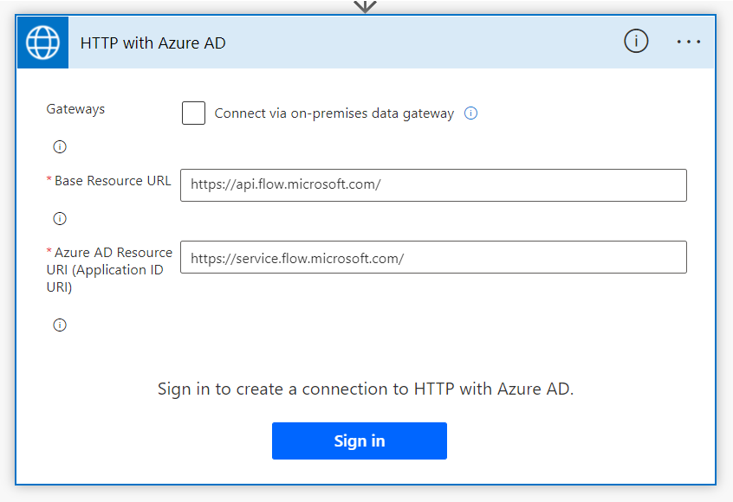Click the Azure AD Resource URI field label
Image resolution: width=733 pixels, height=502 pixels.
click(x=110, y=270)
